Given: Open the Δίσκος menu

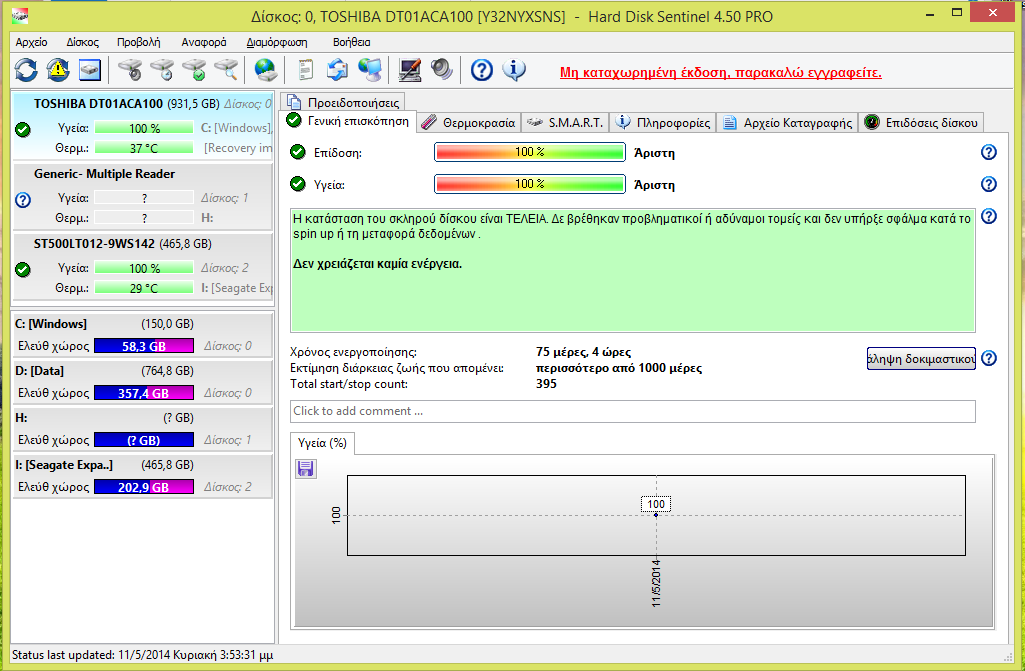Looking at the screenshot, I should (x=82, y=42).
